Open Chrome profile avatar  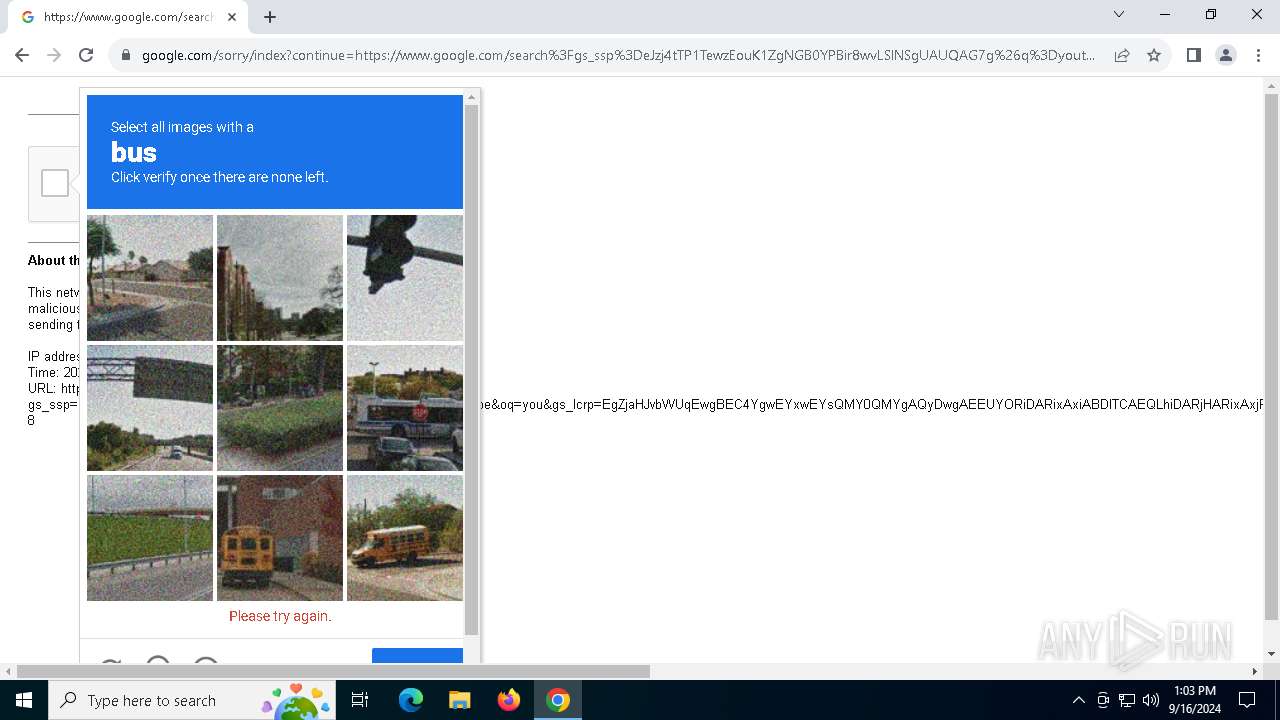(x=1225, y=55)
